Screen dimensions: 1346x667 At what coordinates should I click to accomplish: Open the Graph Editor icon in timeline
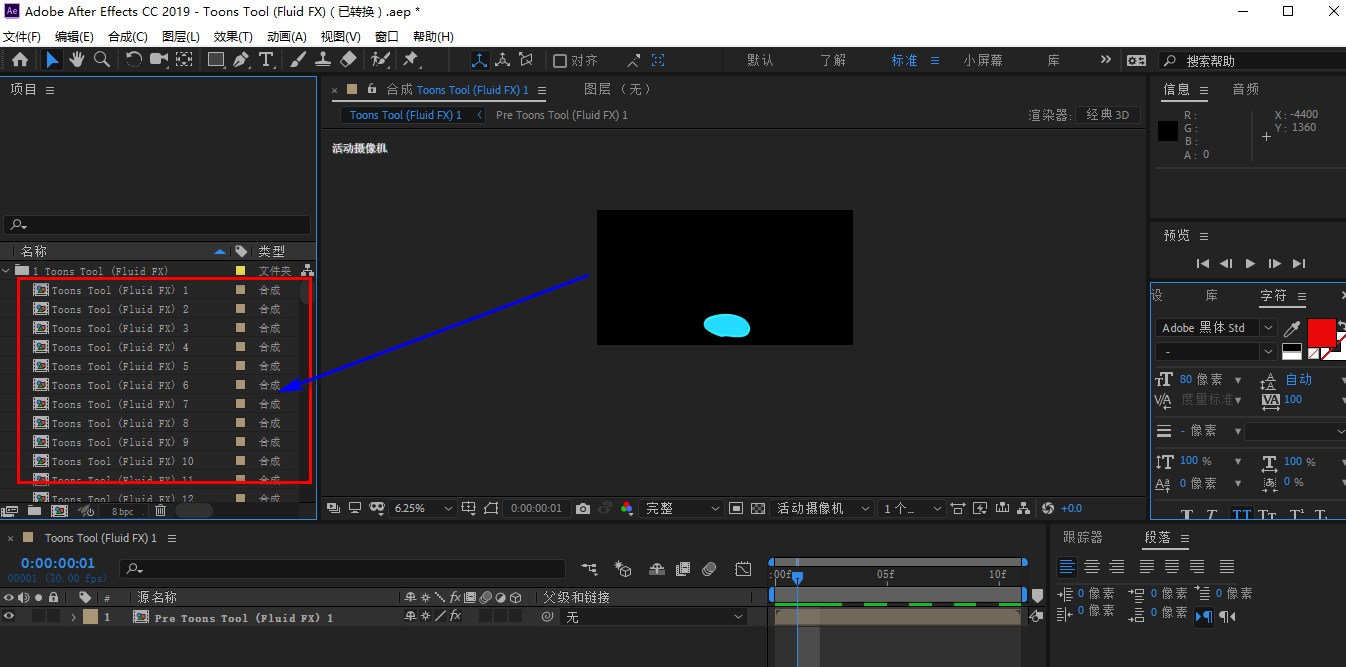[x=743, y=569]
